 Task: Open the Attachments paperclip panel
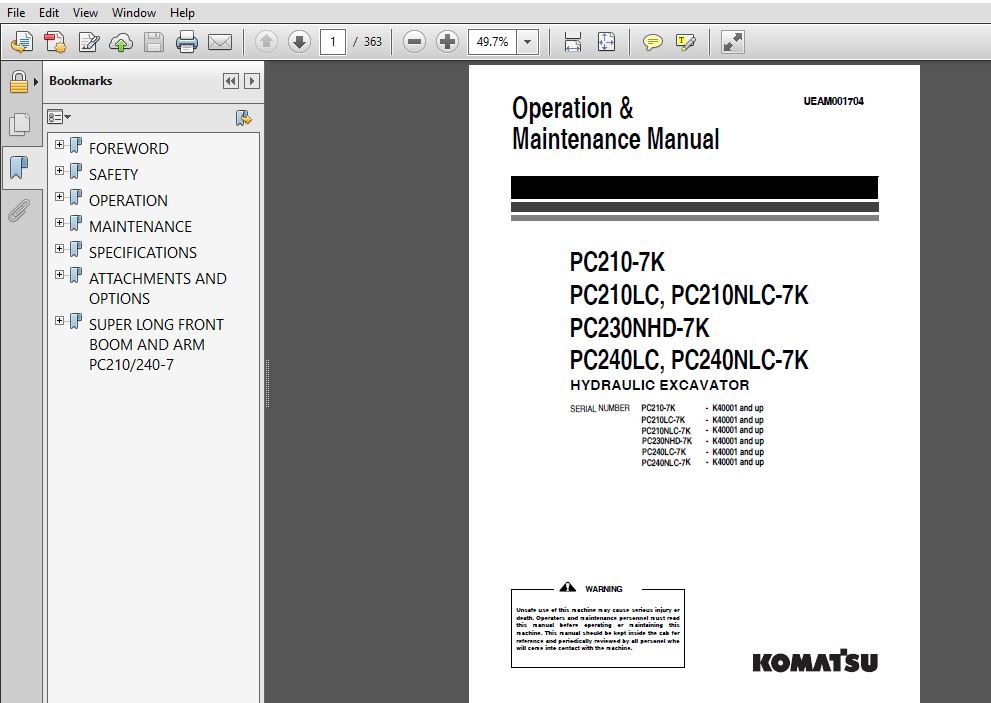(19, 211)
